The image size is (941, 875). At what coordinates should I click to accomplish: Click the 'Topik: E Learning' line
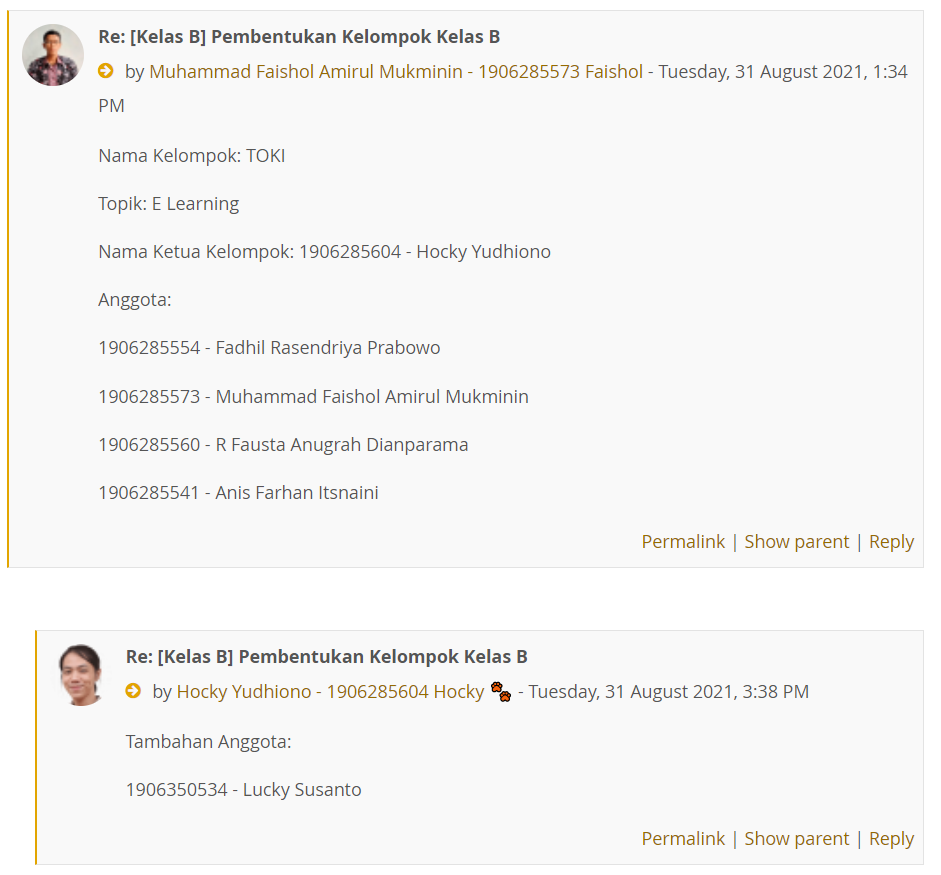point(168,203)
